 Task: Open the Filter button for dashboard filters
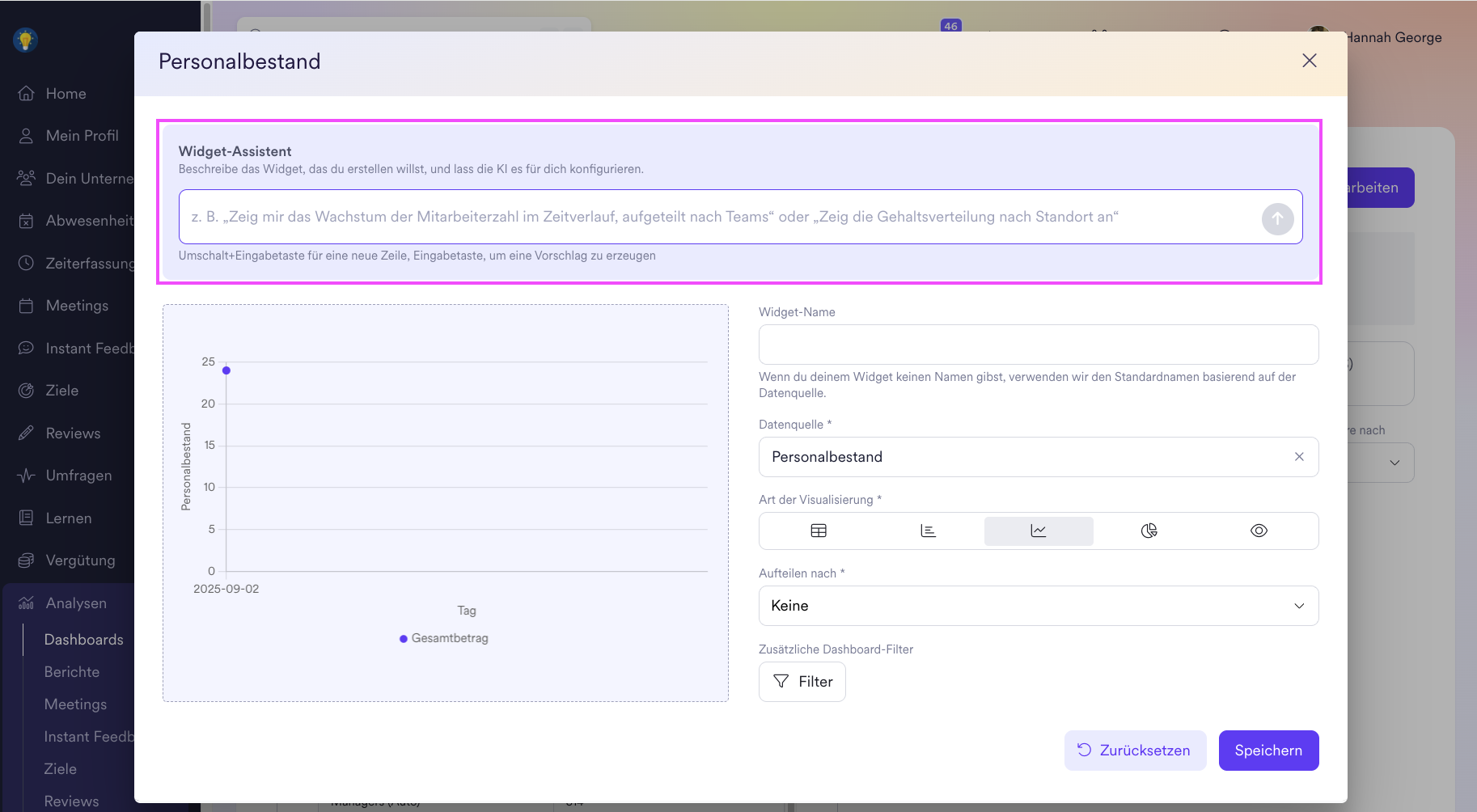click(802, 682)
